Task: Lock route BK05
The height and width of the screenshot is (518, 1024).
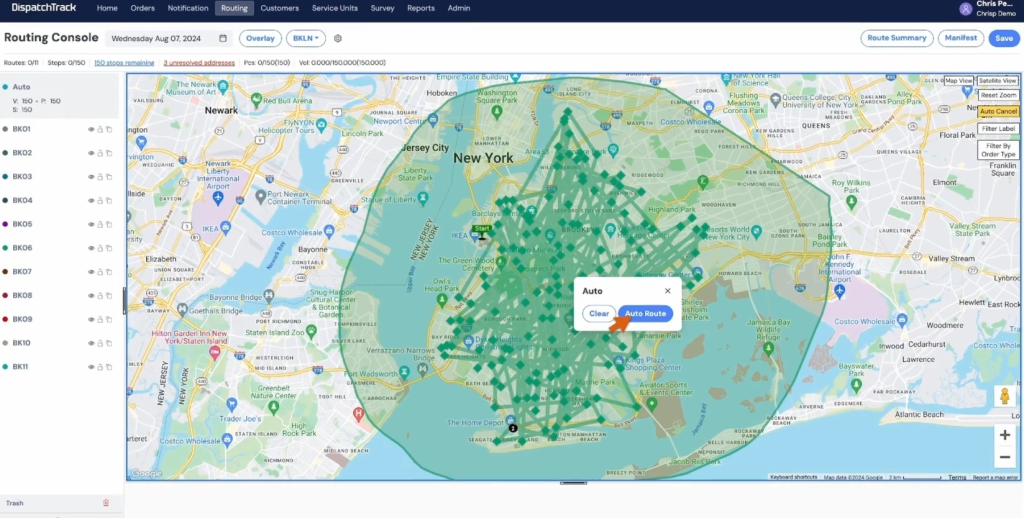Action: click(x=100, y=224)
